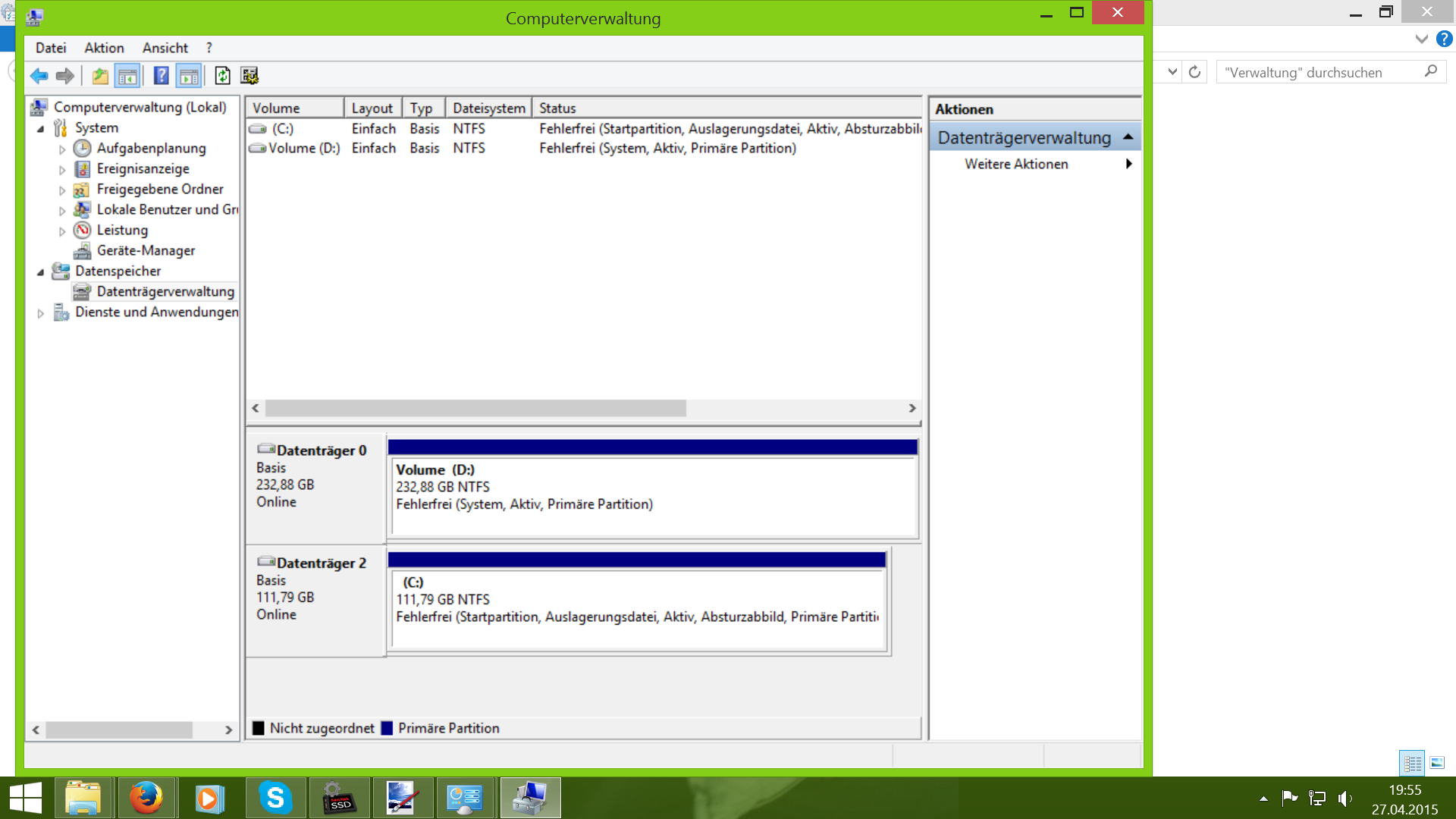Toggle the action pane toolbar button
Viewport: 1456px width, 819px height.
coord(189,76)
